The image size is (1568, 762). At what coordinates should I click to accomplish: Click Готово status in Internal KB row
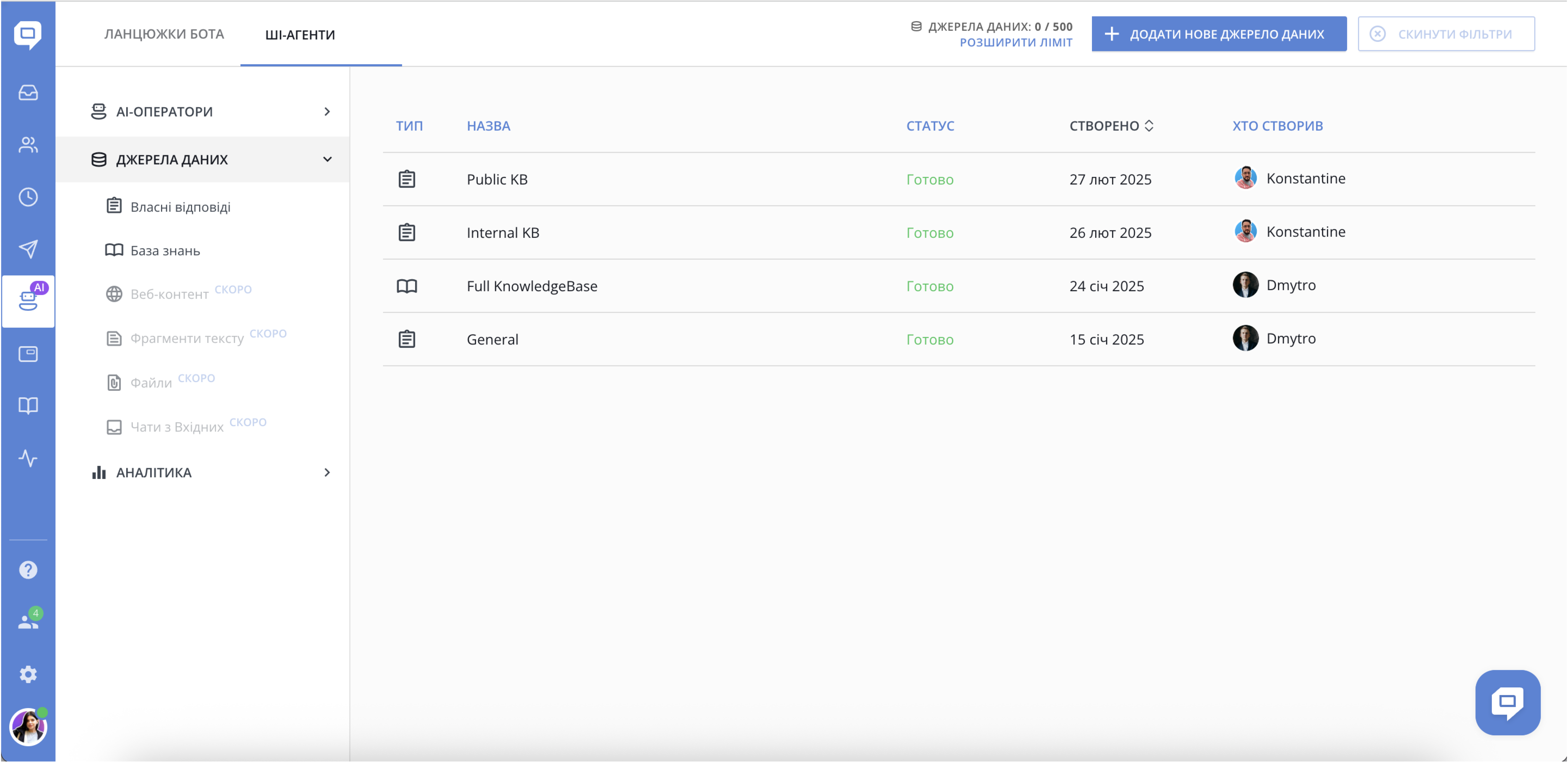(930, 233)
